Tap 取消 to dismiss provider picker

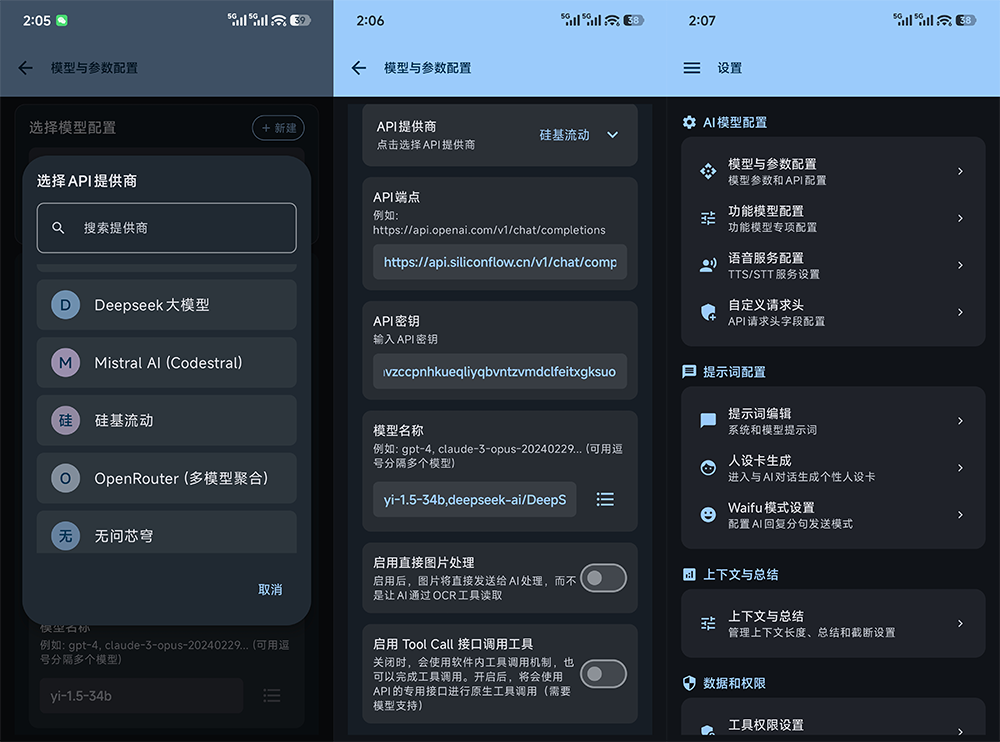(x=270, y=590)
